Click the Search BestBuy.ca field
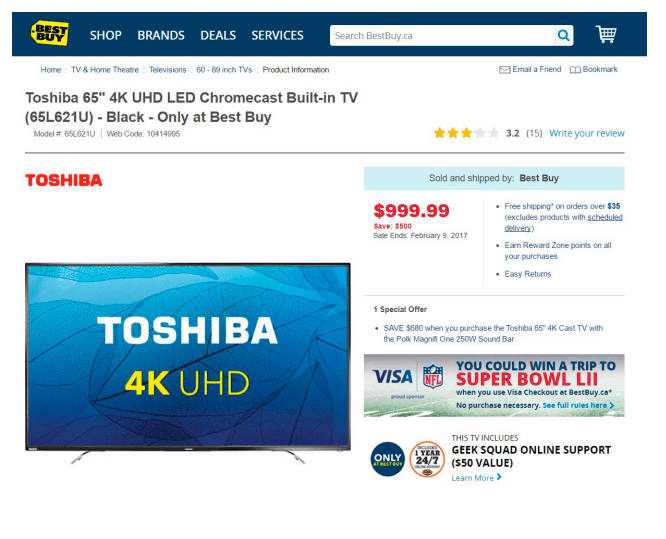 click(442, 36)
